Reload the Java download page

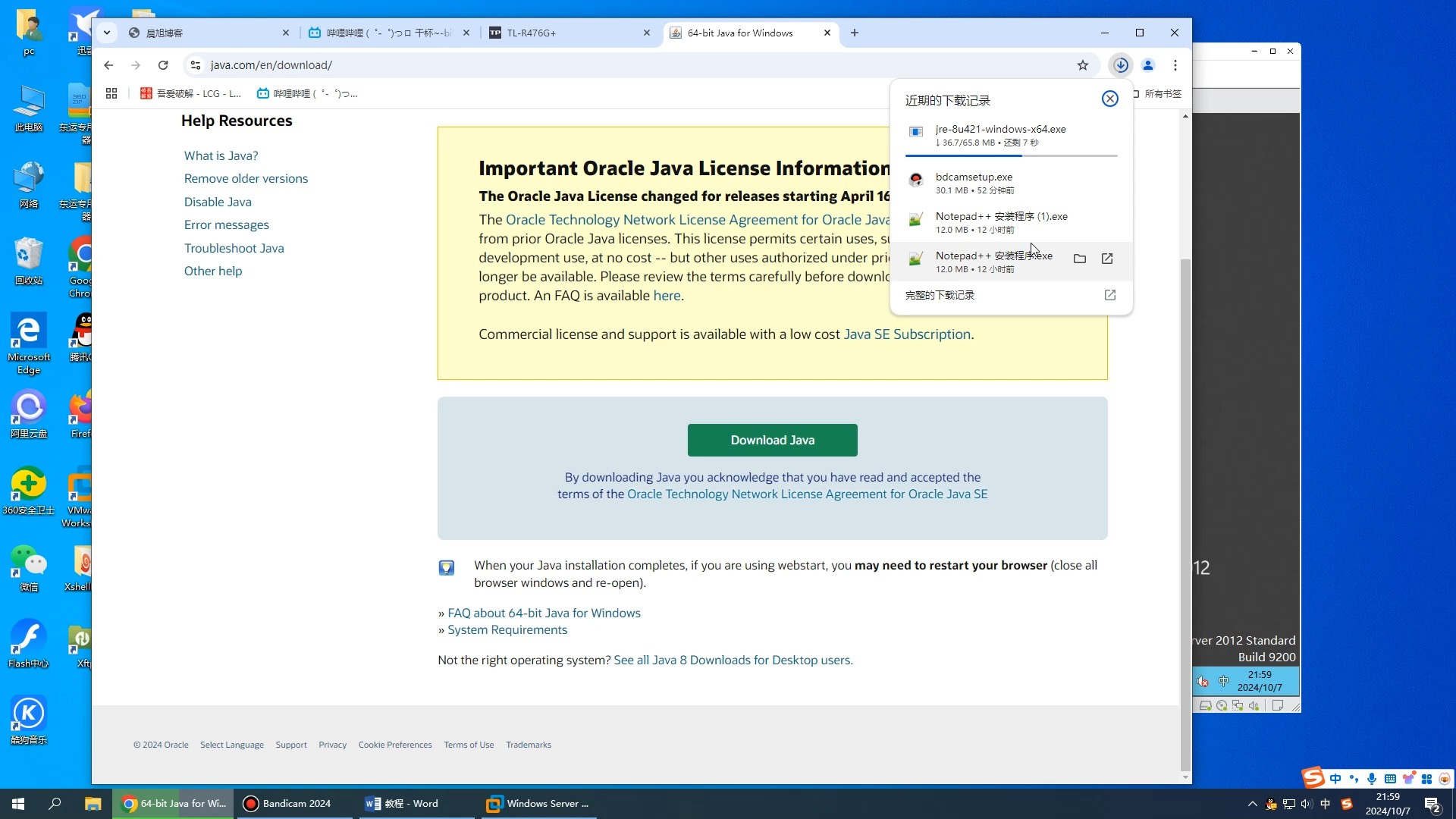(x=163, y=65)
